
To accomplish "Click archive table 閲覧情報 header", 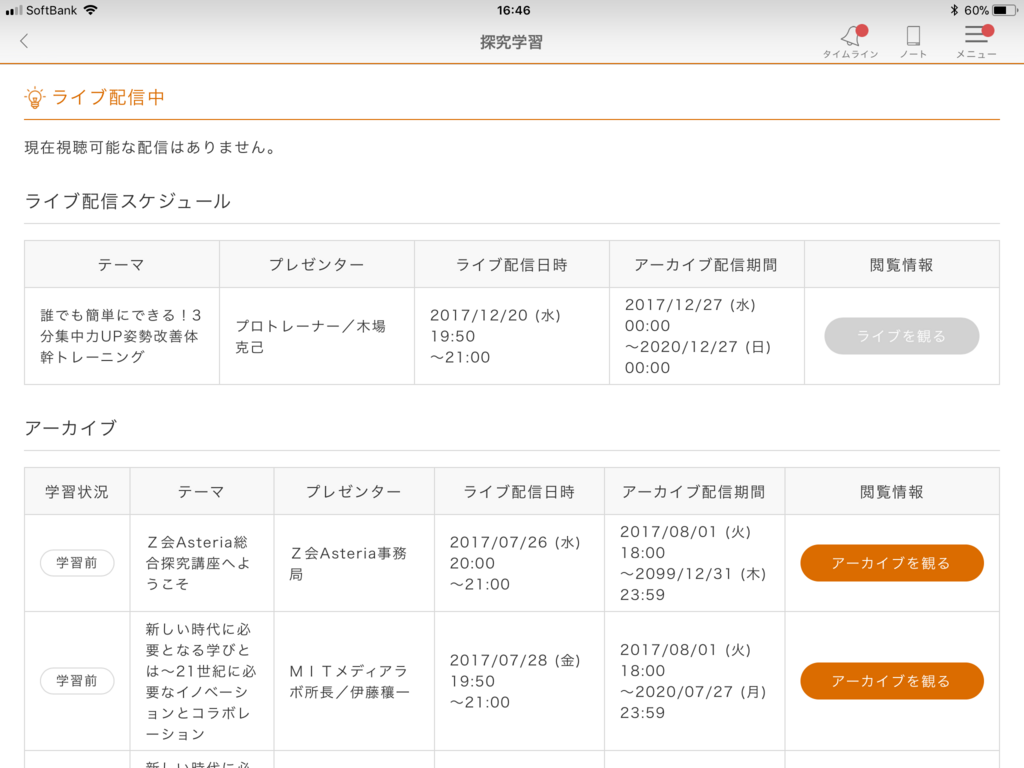I will click(891, 492).
